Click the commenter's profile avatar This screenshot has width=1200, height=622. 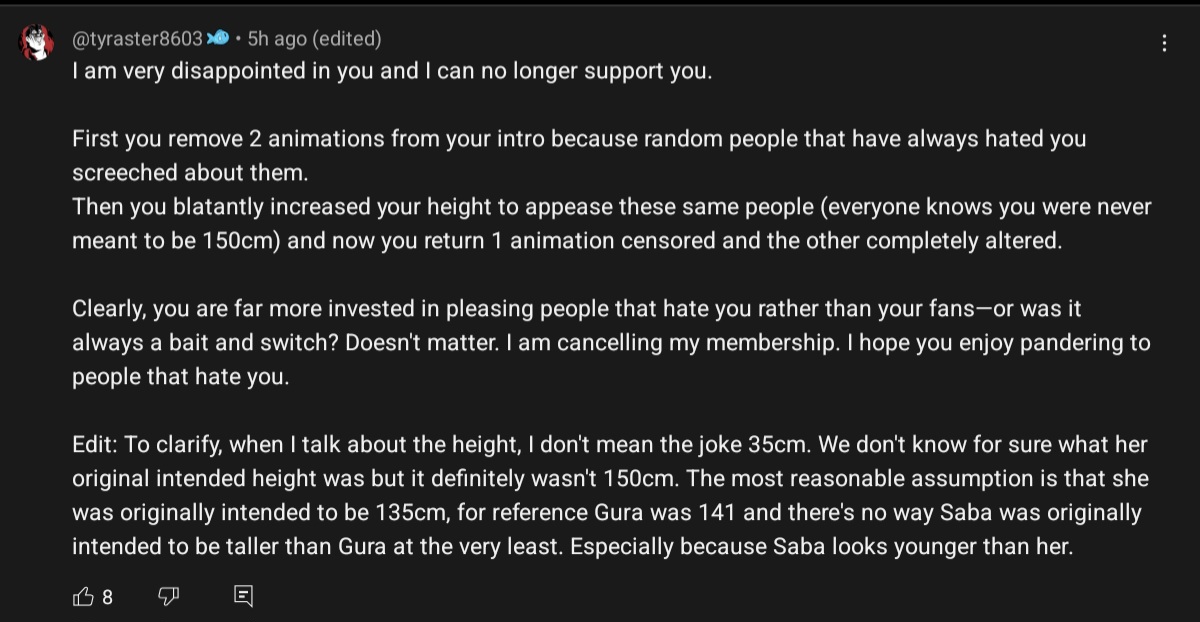coord(37,44)
